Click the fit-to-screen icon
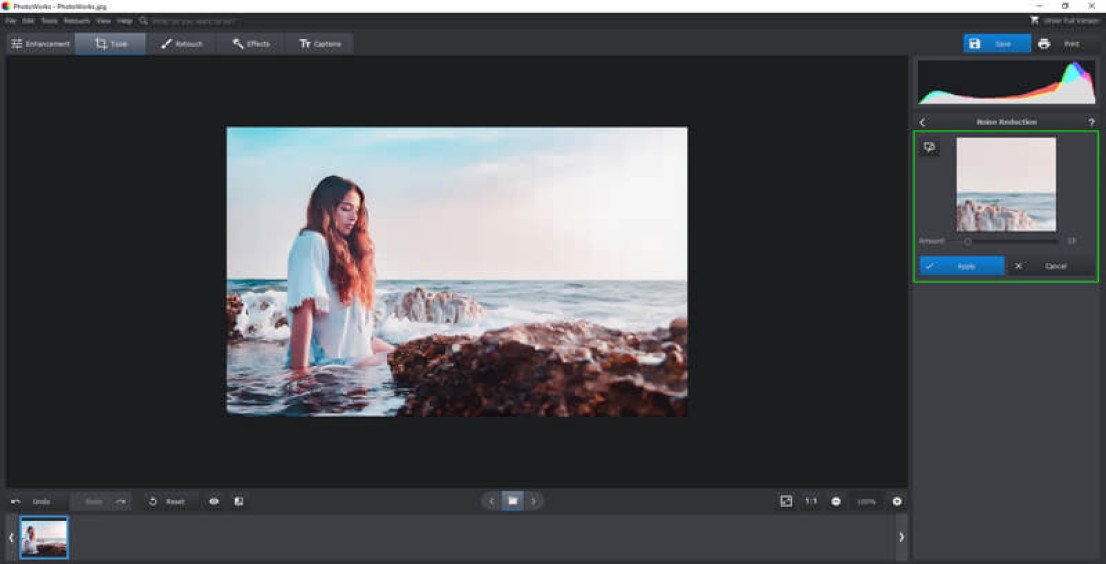This screenshot has height=564, width=1106. 786,501
